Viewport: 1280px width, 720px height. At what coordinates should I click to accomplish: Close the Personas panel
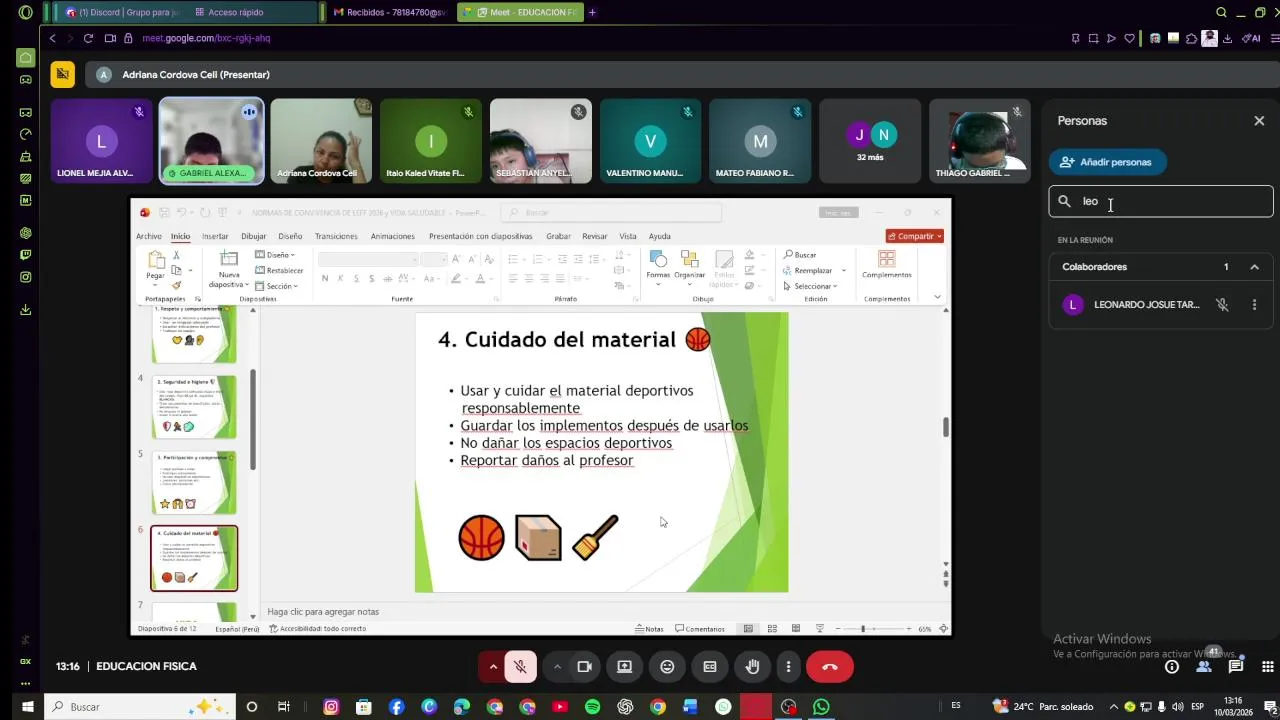pyautogui.click(x=1259, y=120)
